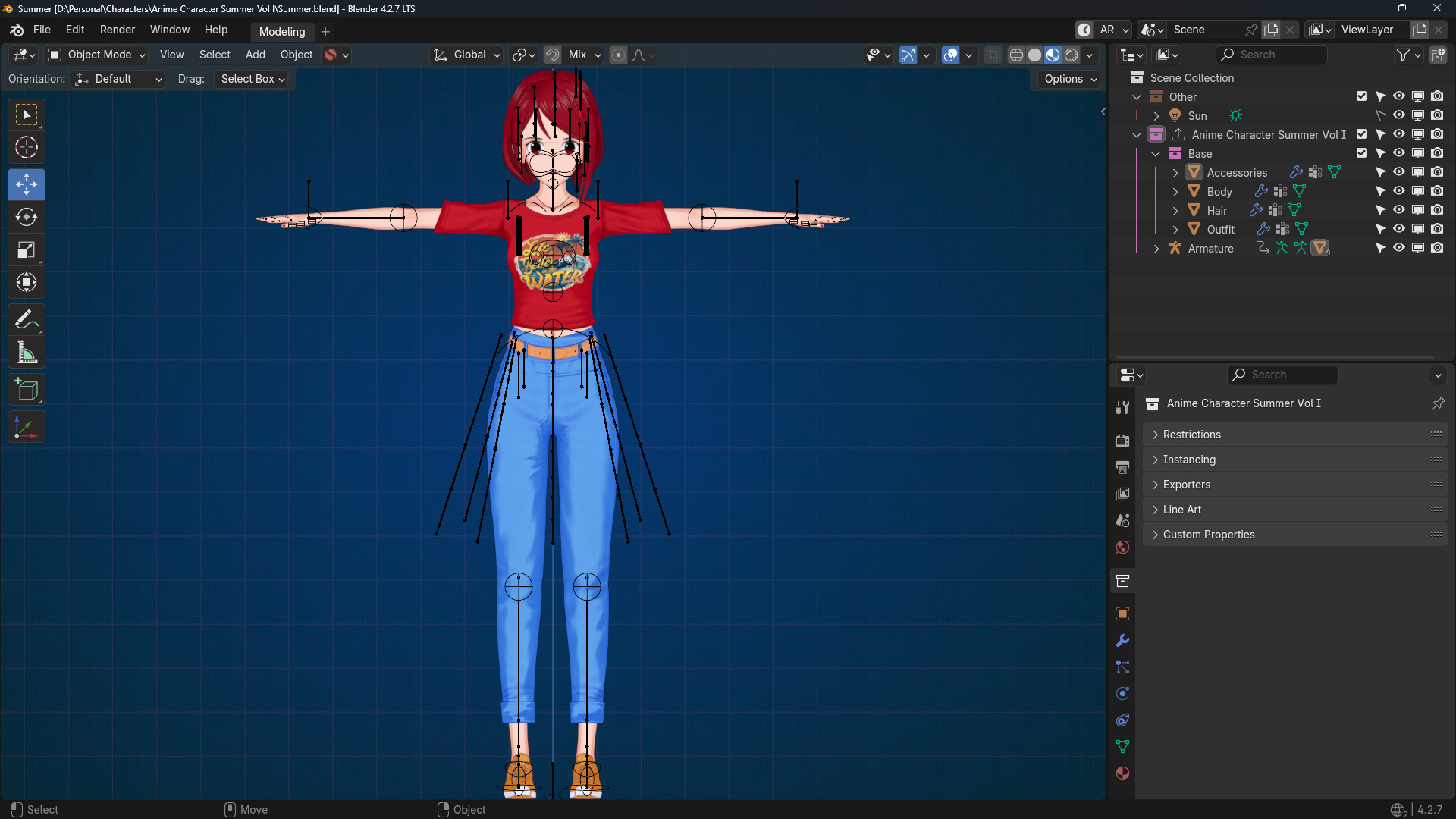Expand the Instancing panel
The image size is (1456, 819).
pos(1295,460)
